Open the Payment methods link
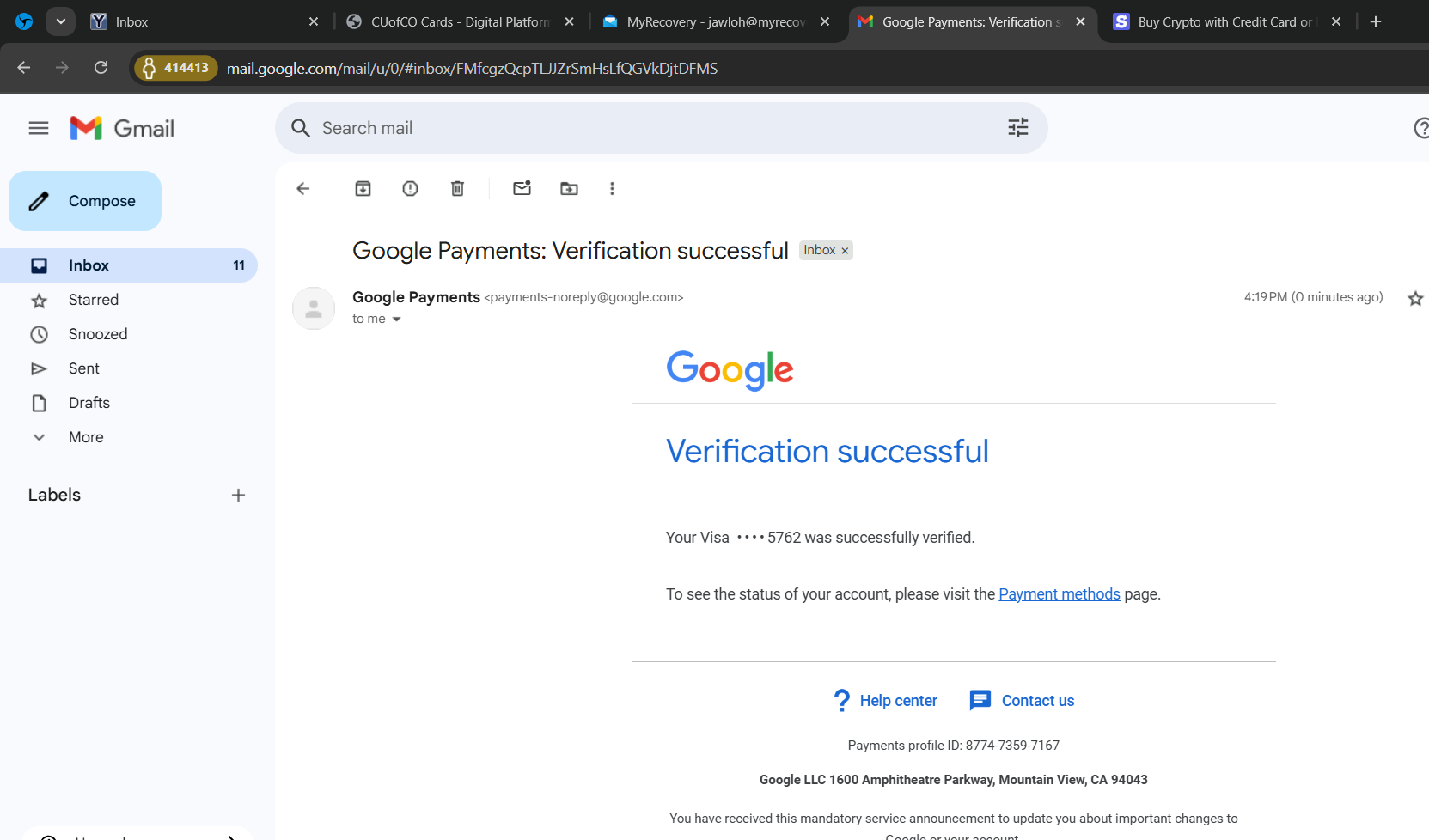1429x840 pixels. click(1059, 594)
